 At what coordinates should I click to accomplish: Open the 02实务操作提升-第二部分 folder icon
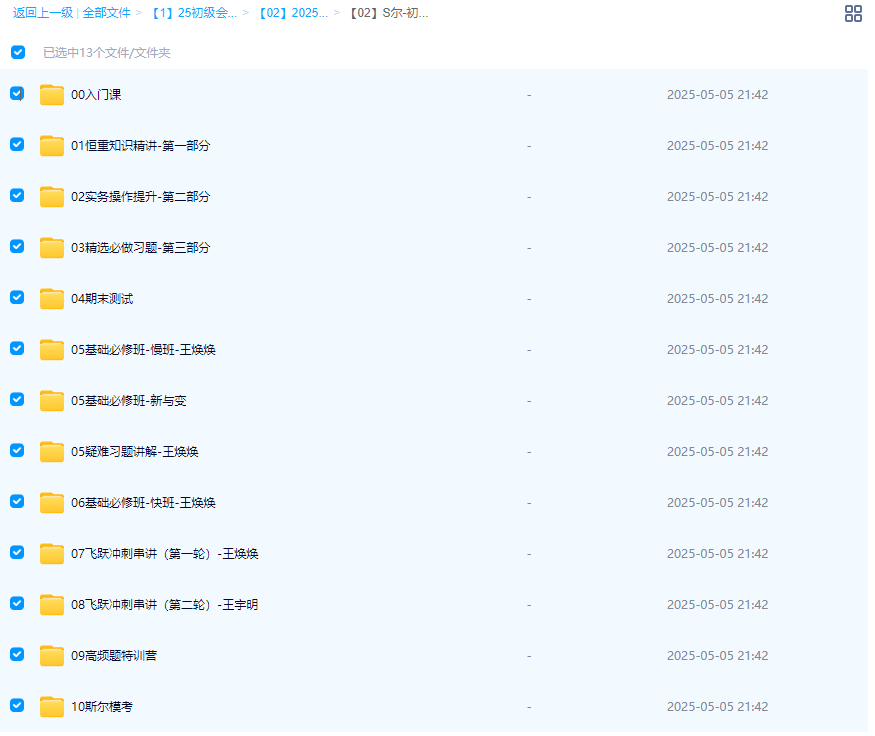pos(51,196)
